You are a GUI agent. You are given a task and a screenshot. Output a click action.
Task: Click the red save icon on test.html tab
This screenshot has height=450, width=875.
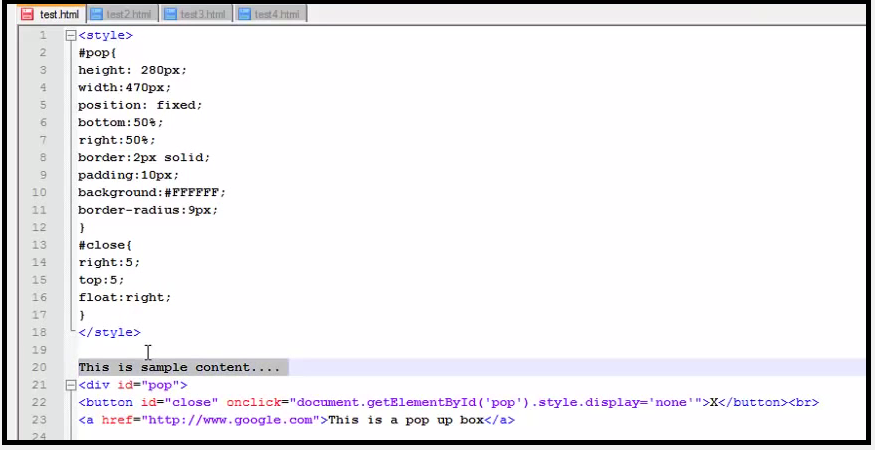(x=27, y=14)
